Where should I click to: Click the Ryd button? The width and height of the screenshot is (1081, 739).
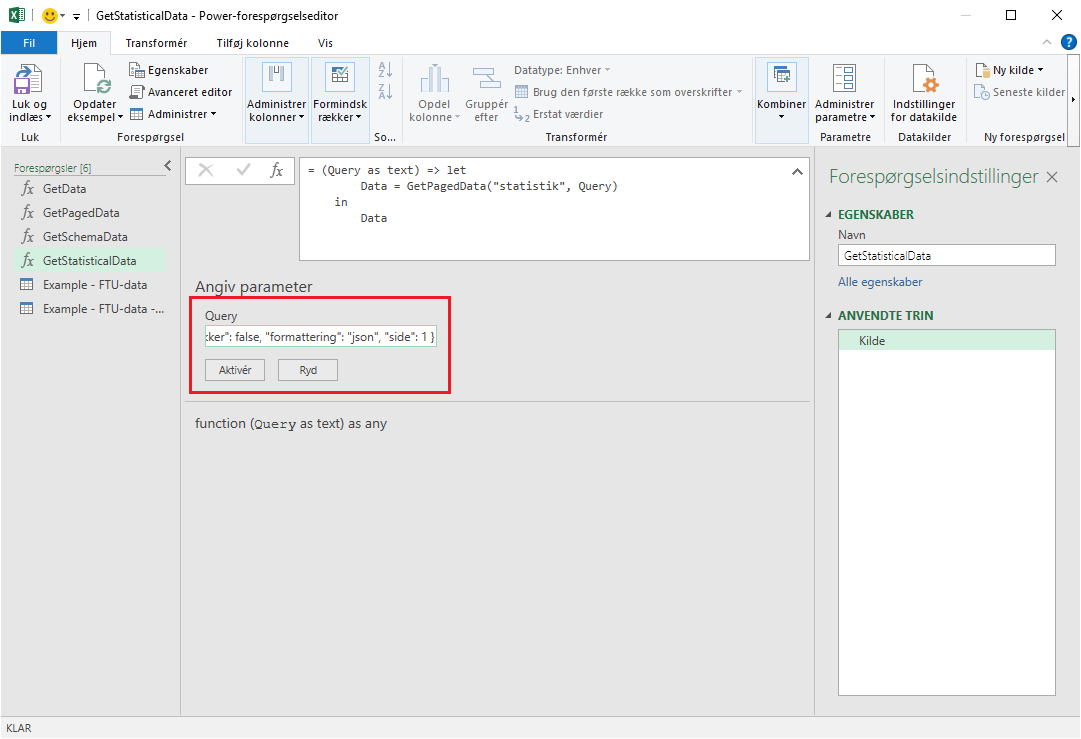[x=308, y=370]
